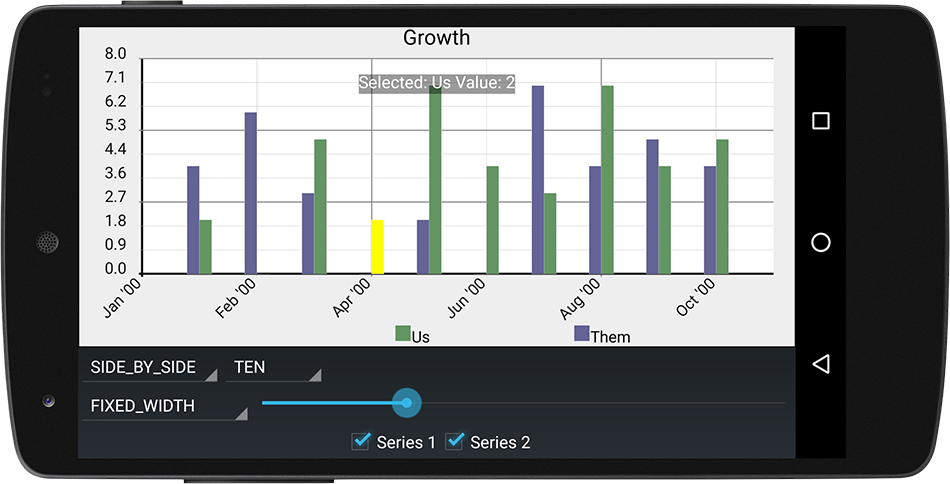Tap the Android back navigation icon

(x=820, y=364)
